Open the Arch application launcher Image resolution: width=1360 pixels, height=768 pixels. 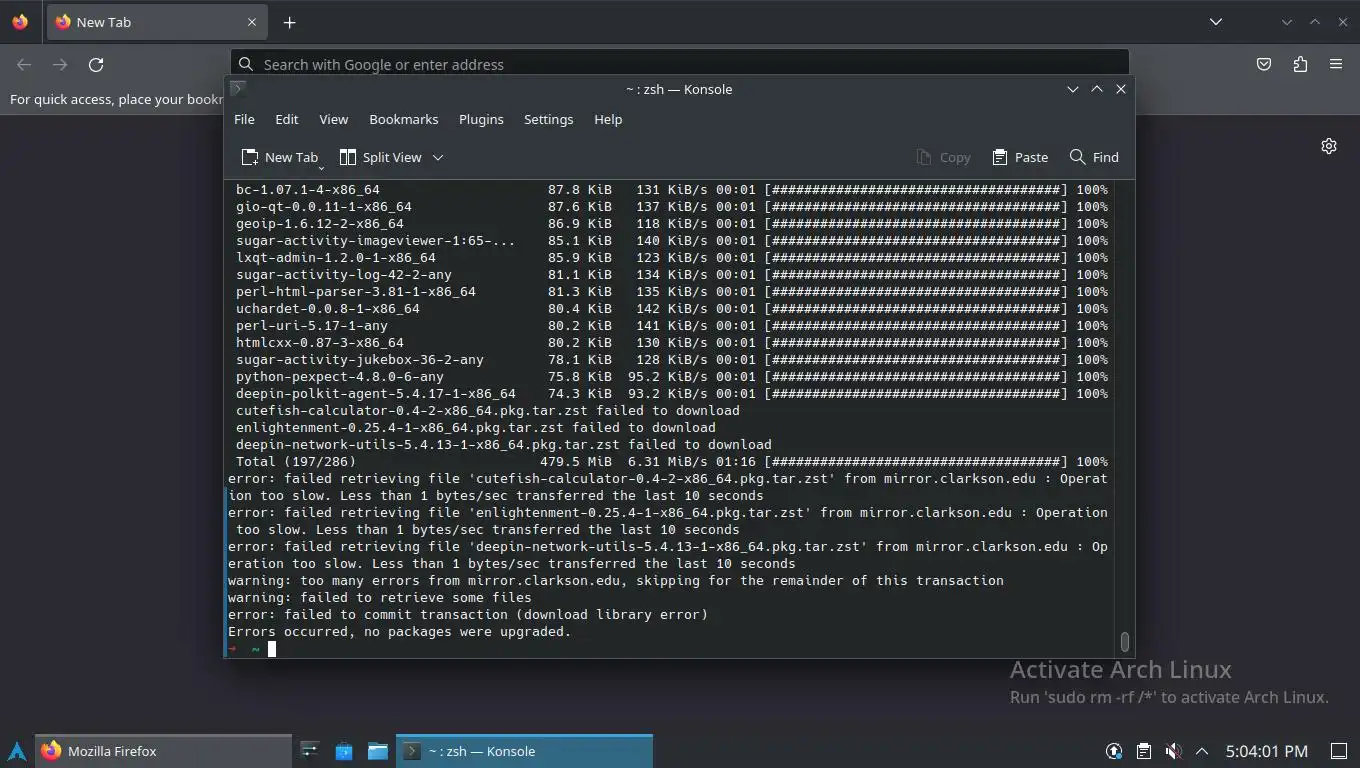[x=17, y=751]
